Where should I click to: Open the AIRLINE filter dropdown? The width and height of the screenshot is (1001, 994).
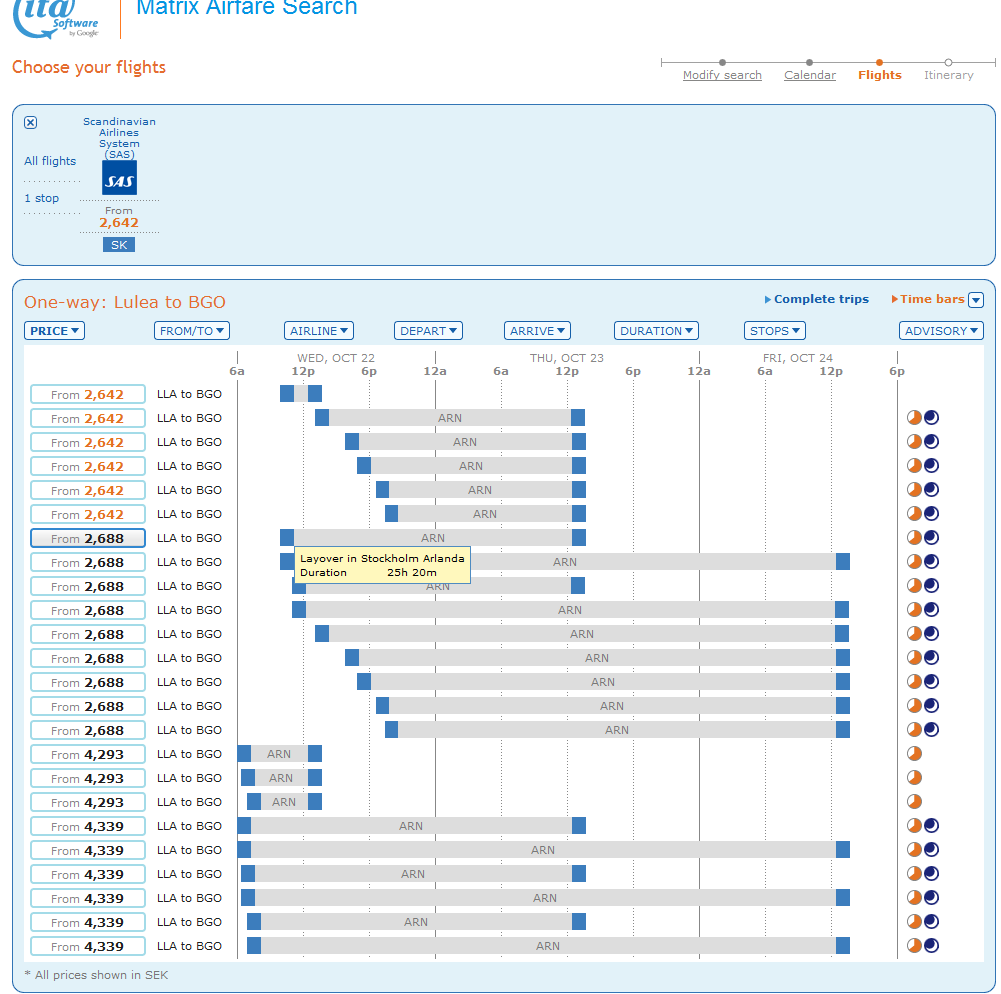click(319, 331)
